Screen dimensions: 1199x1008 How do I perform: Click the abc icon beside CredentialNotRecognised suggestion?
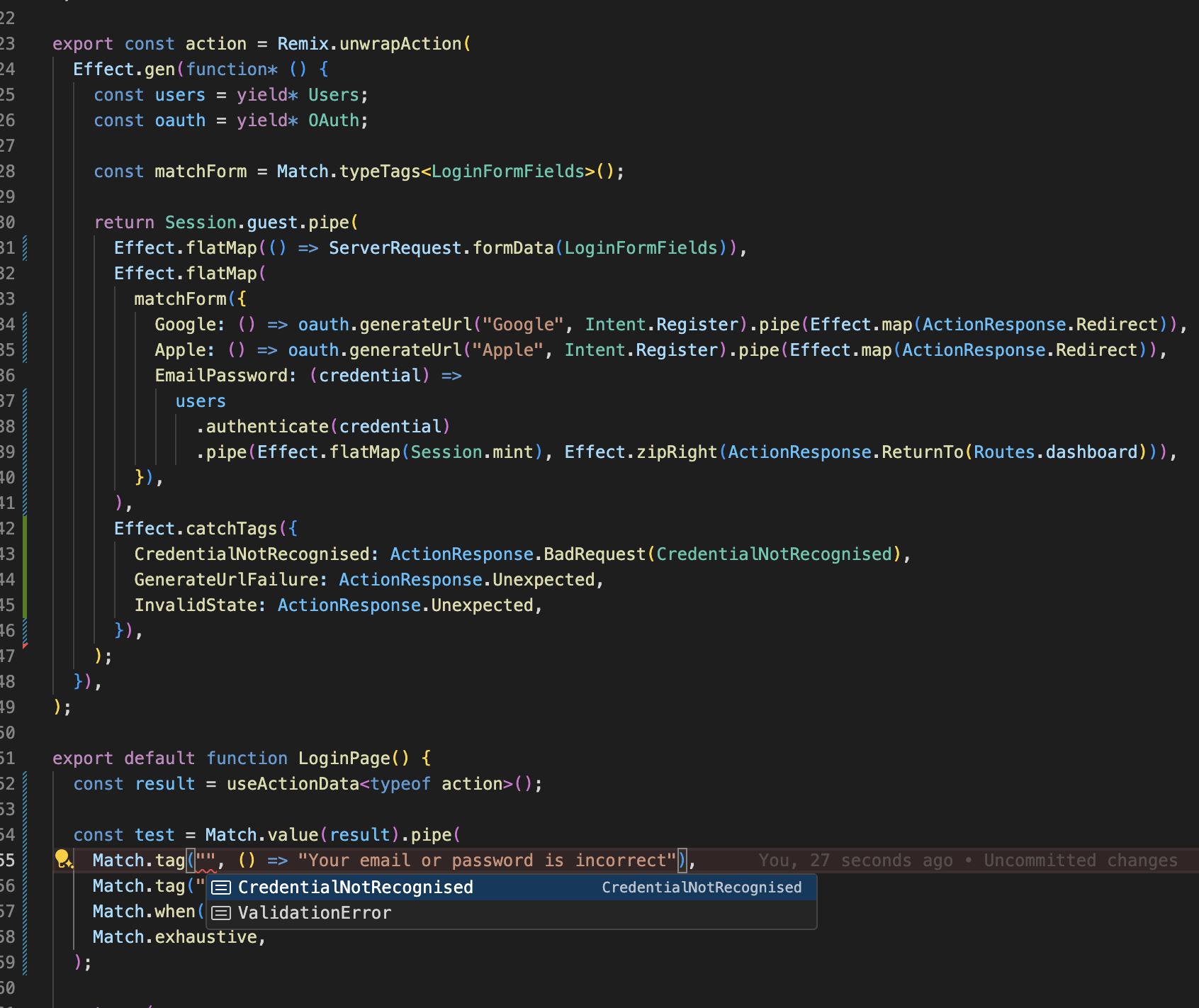click(x=222, y=886)
